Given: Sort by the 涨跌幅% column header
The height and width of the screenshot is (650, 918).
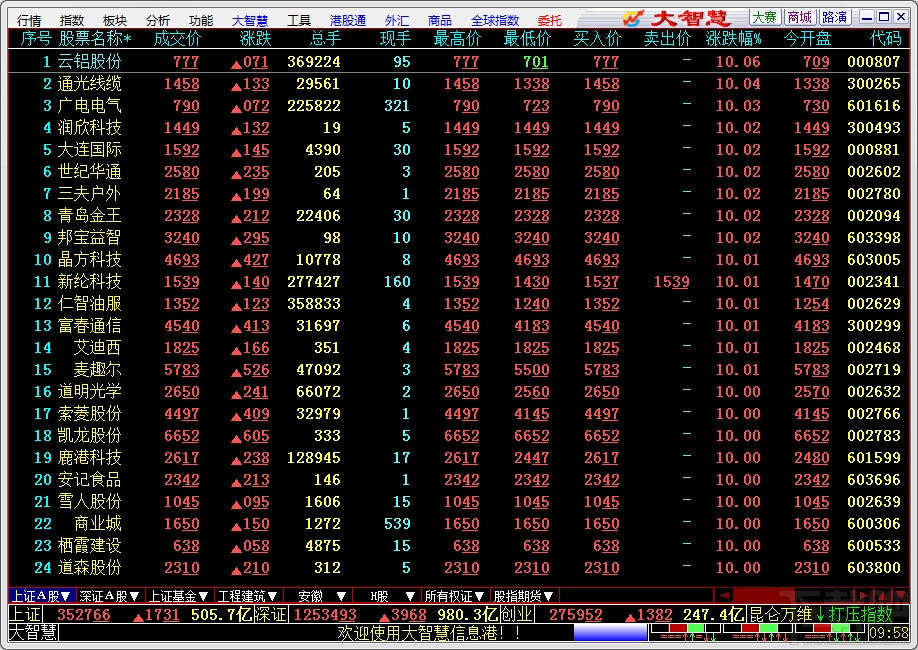Looking at the screenshot, I should [734, 39].
